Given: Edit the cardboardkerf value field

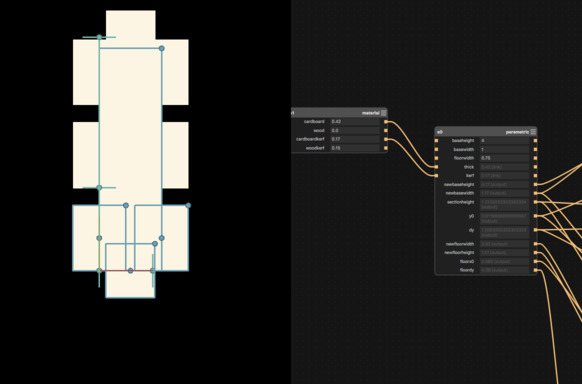Looking at the screenshot, I should coord(355,139).
